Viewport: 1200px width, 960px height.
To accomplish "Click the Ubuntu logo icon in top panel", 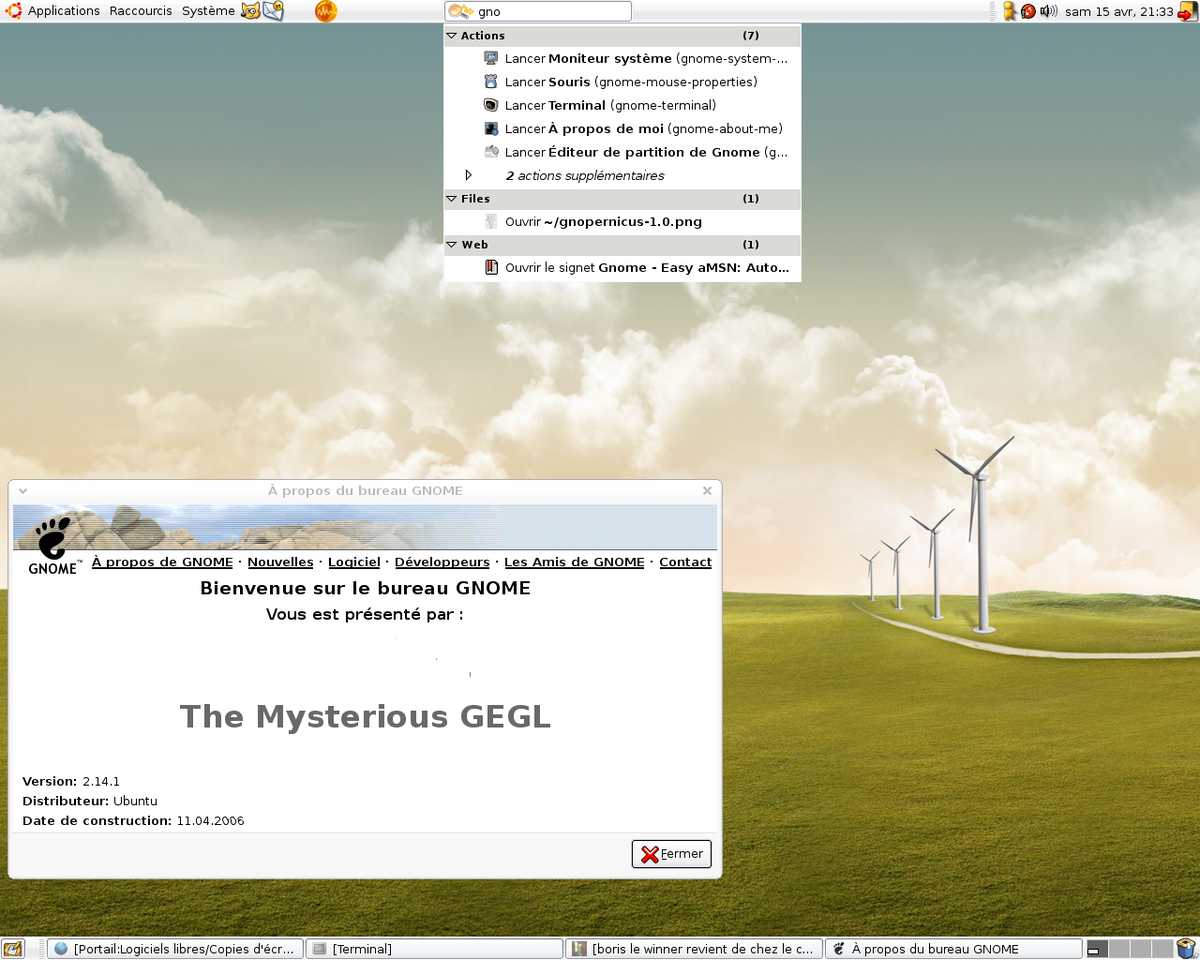I will click(x=13, y=11).
